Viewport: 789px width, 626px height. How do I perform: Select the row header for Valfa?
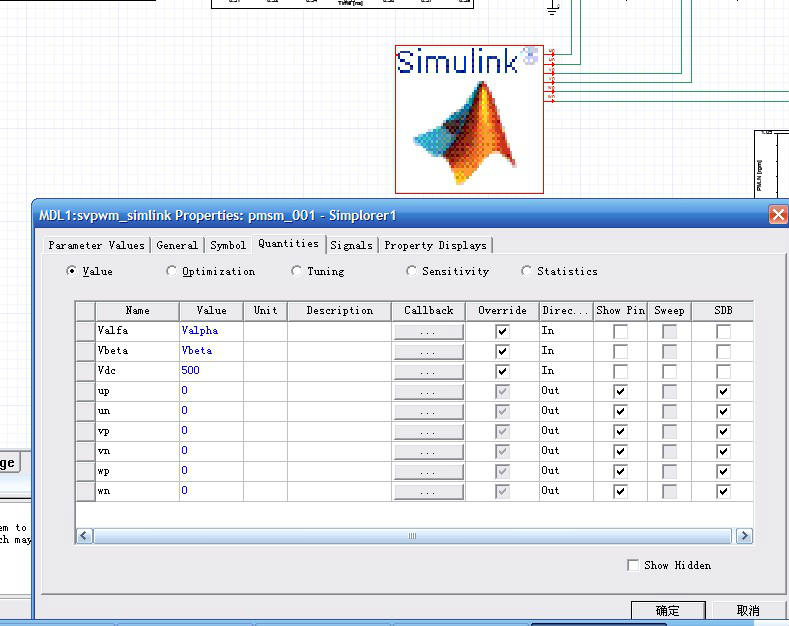[x=86, y=331]
